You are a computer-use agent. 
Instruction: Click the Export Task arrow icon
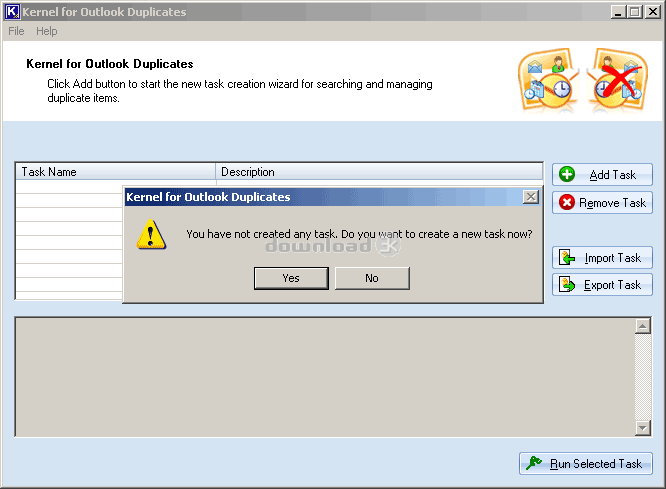coord(567,285)
